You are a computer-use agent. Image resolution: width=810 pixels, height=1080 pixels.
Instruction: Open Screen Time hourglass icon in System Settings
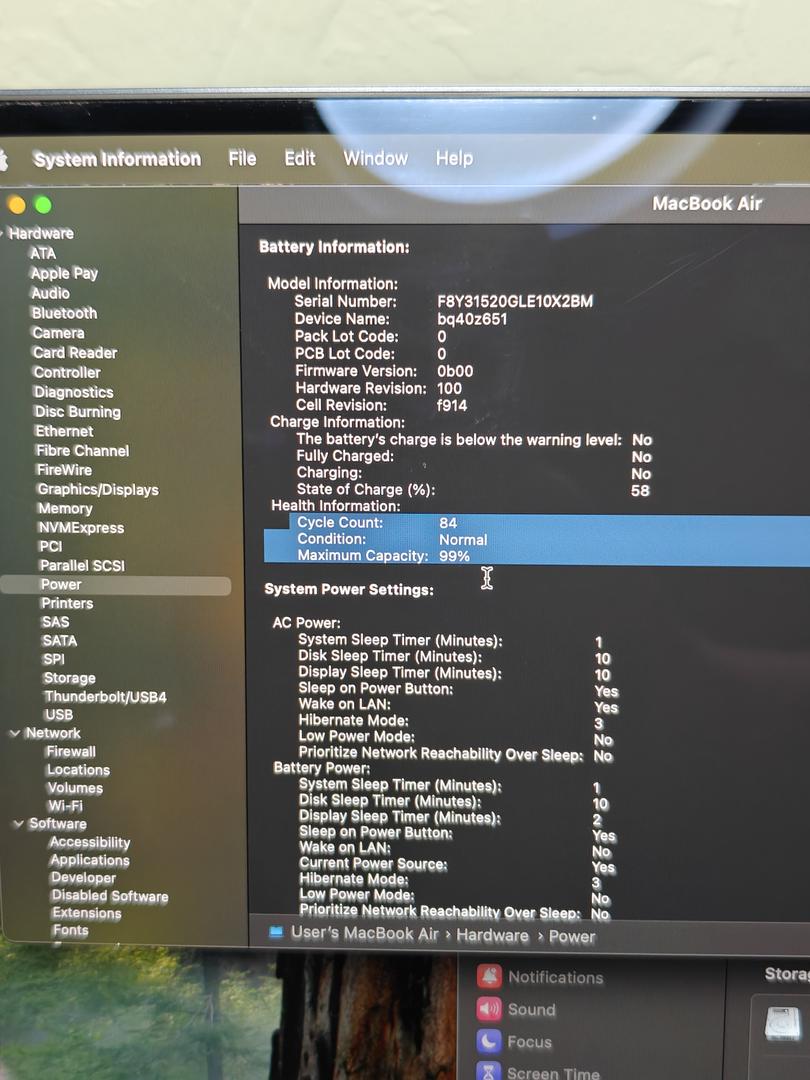tap(488, 1072)
